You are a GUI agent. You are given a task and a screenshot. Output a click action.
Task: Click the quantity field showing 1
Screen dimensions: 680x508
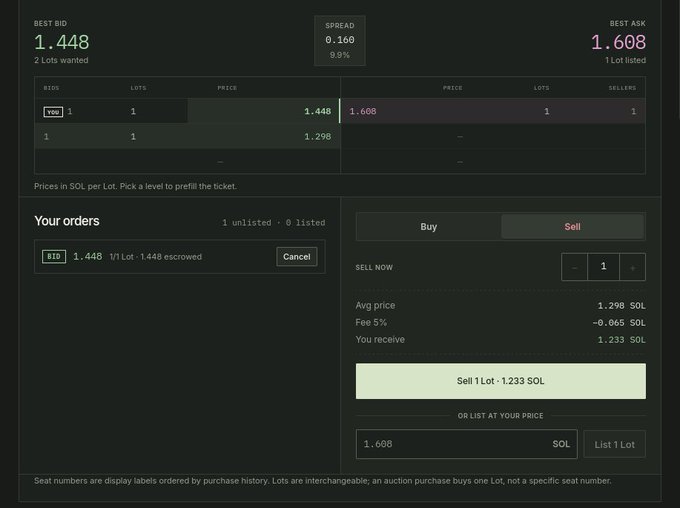[x=603, y=267]
